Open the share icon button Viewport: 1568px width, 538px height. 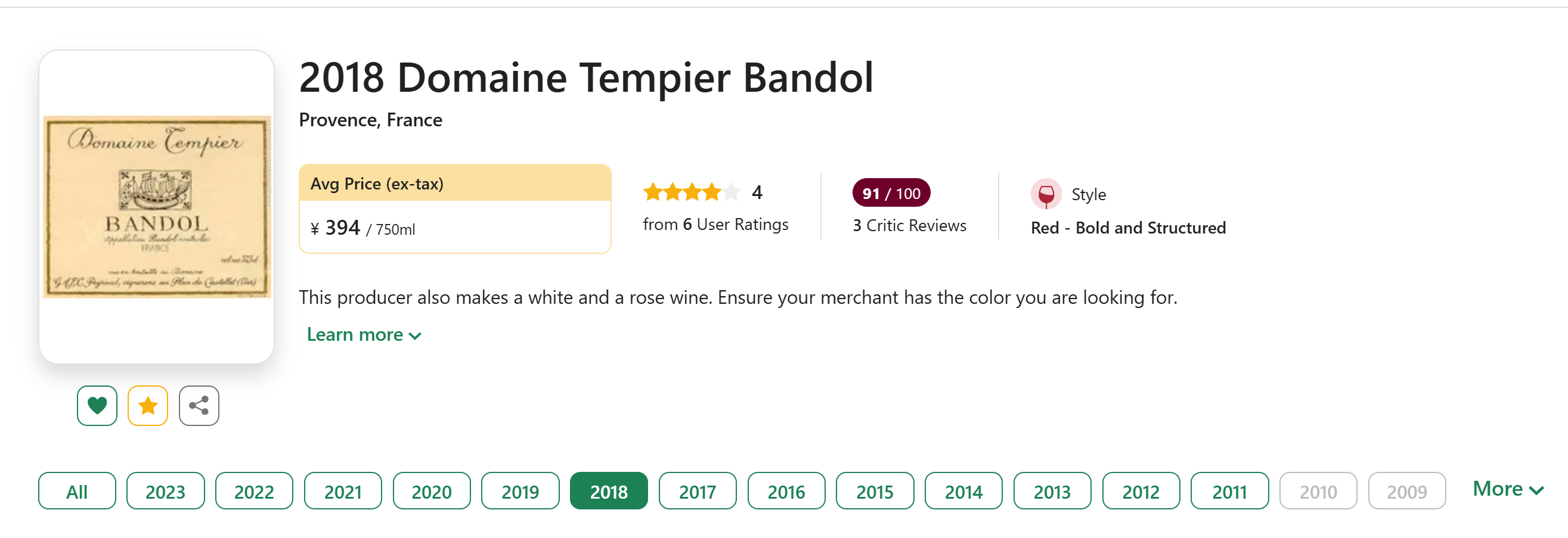pos(199,405)
